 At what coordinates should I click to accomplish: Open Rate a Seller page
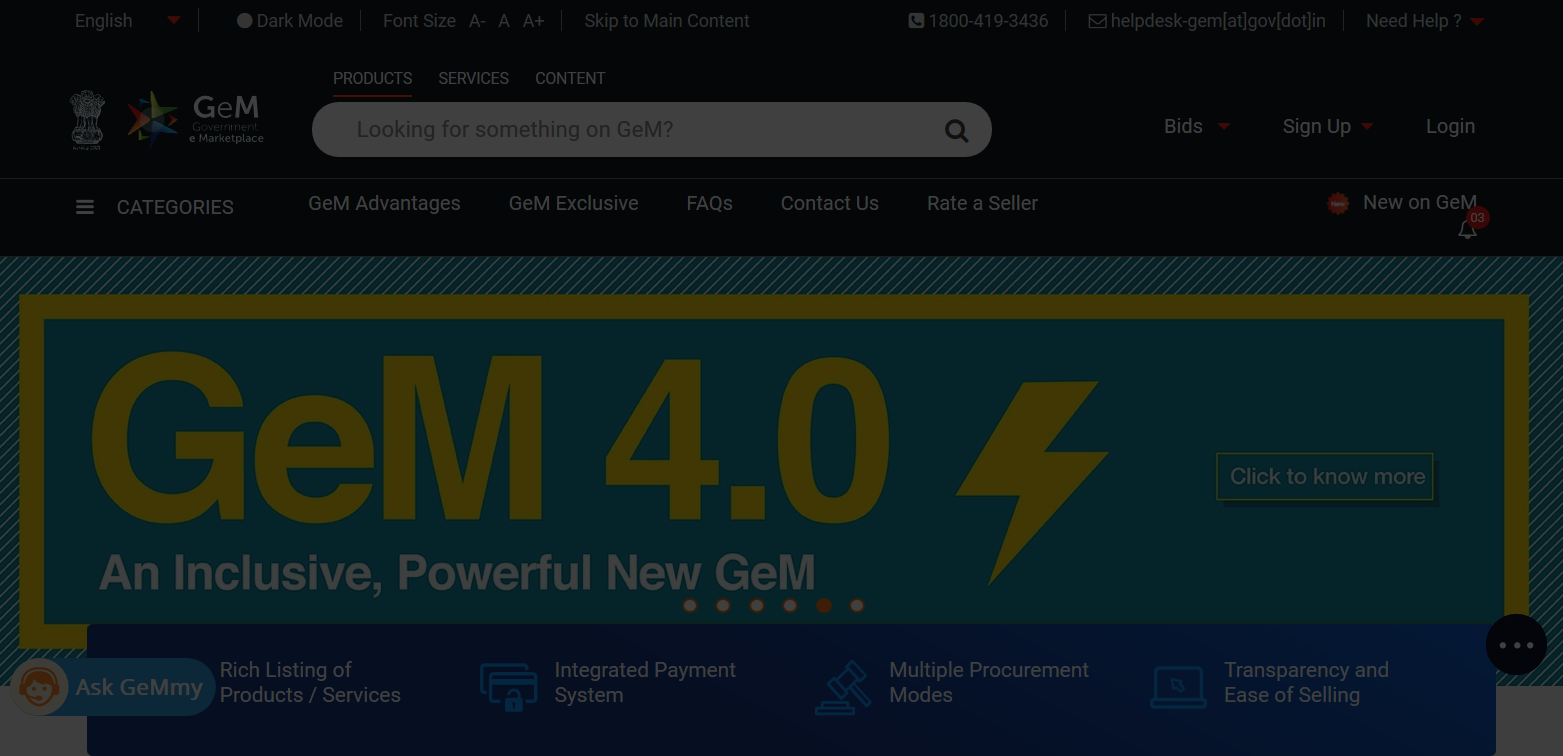click(x=982, y=203)
